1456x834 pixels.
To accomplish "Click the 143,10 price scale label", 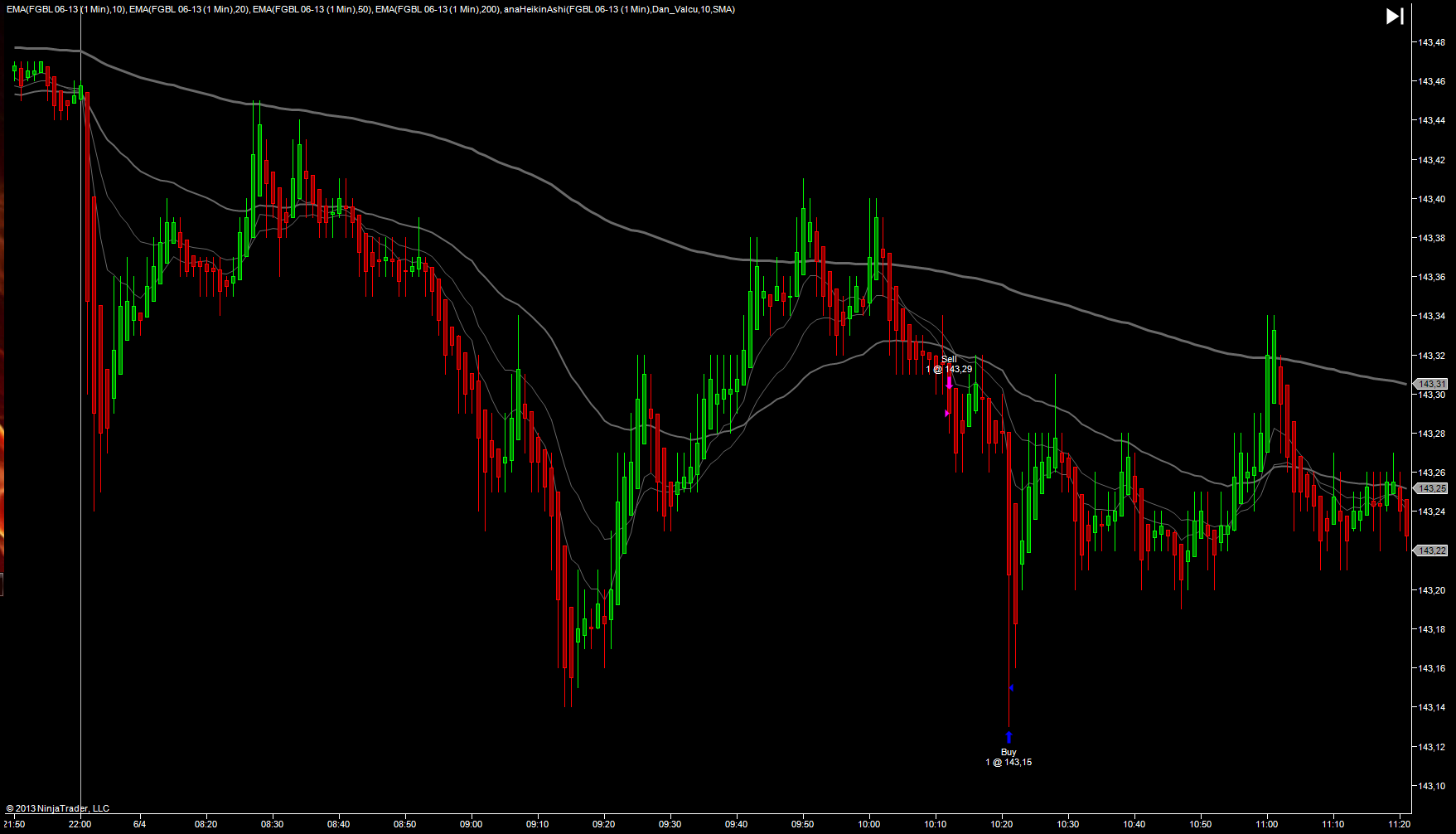I will pos(1432,786).
